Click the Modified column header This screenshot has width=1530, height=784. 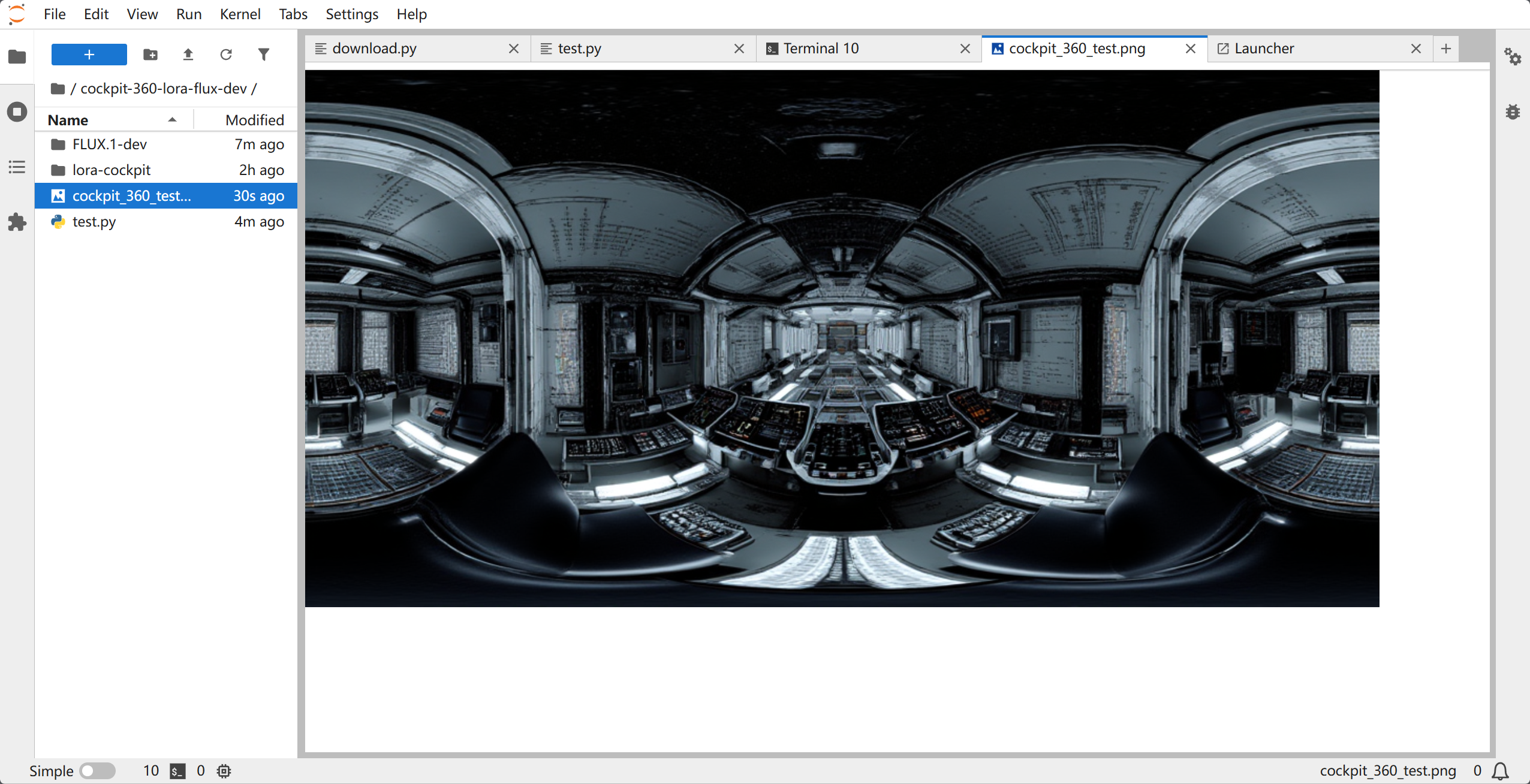pyautogui.click(x=254, y=120)
